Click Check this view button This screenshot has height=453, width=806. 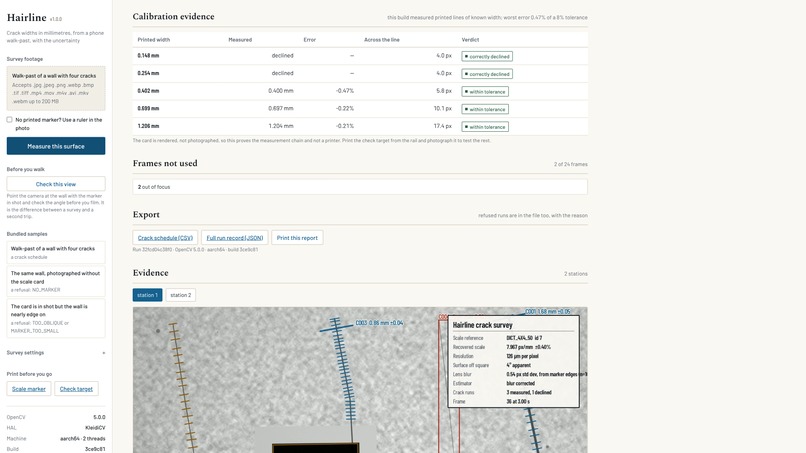(56, 184)
